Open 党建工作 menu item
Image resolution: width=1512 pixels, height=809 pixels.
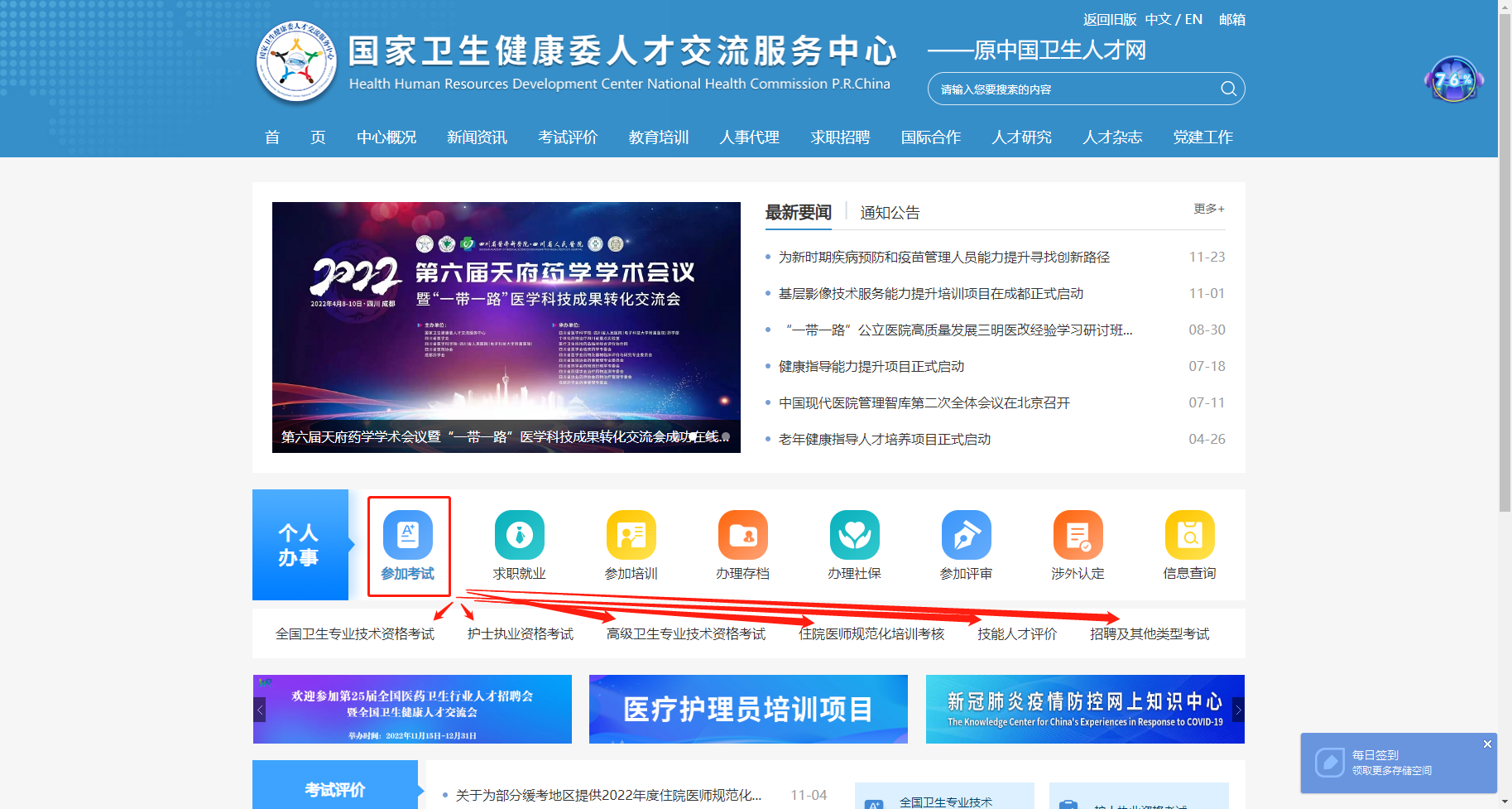pos(1203,137)
